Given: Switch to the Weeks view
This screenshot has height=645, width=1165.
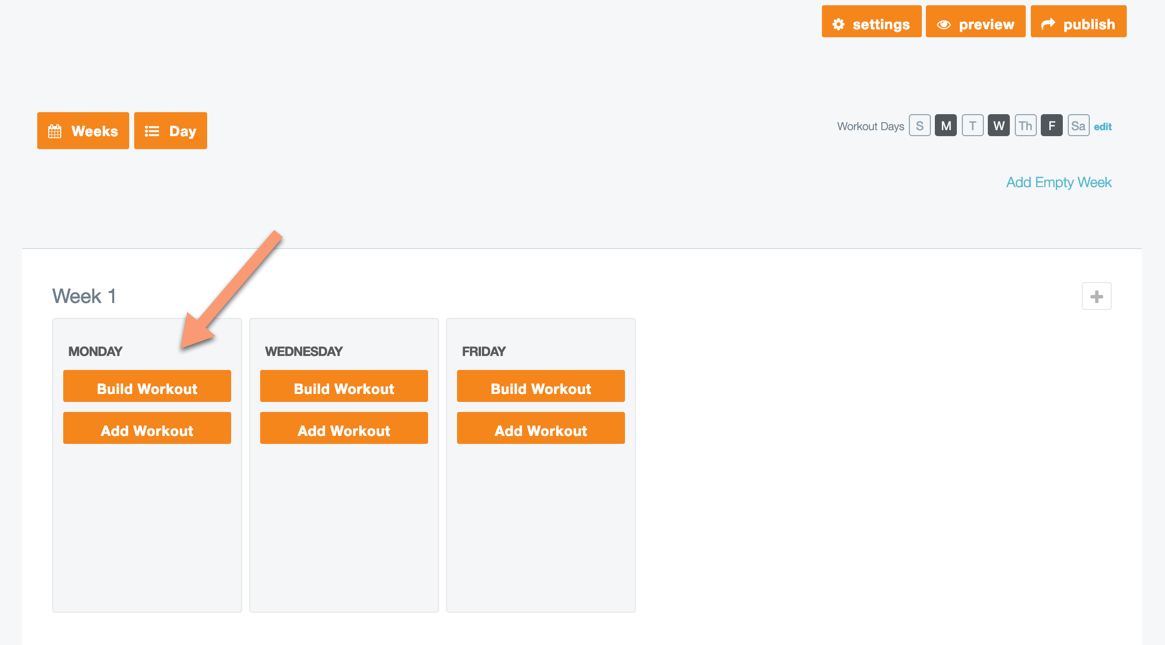Looking at the screenshot, I should tap(83, 130).
